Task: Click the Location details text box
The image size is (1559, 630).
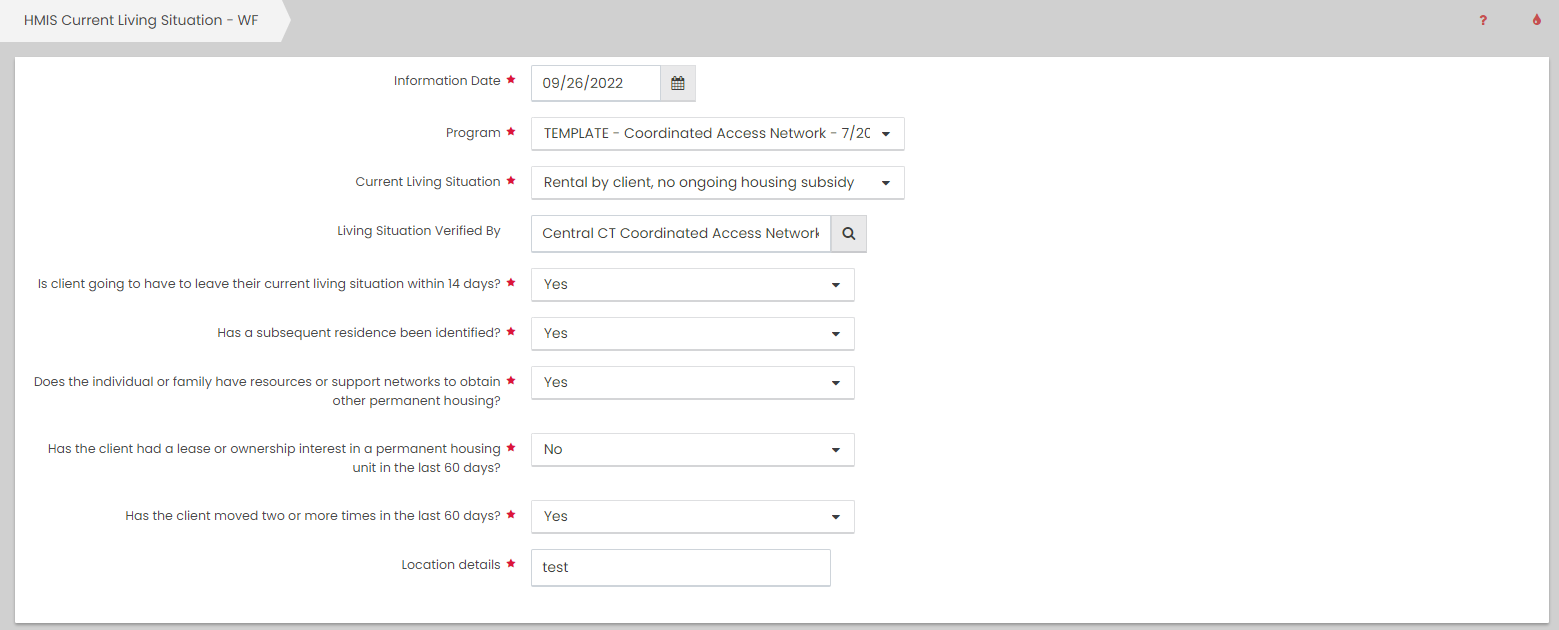Action: point(680,567)
